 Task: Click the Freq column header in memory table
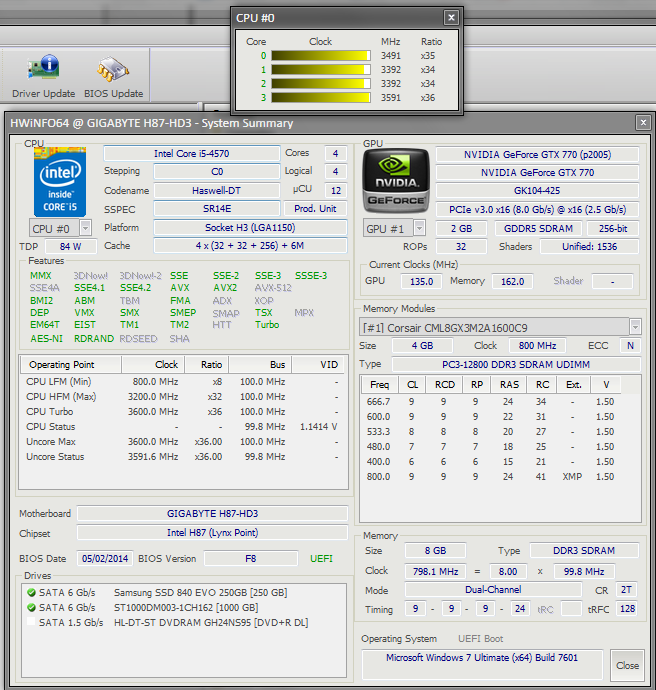pyautogui.click(x=380, y=385)
